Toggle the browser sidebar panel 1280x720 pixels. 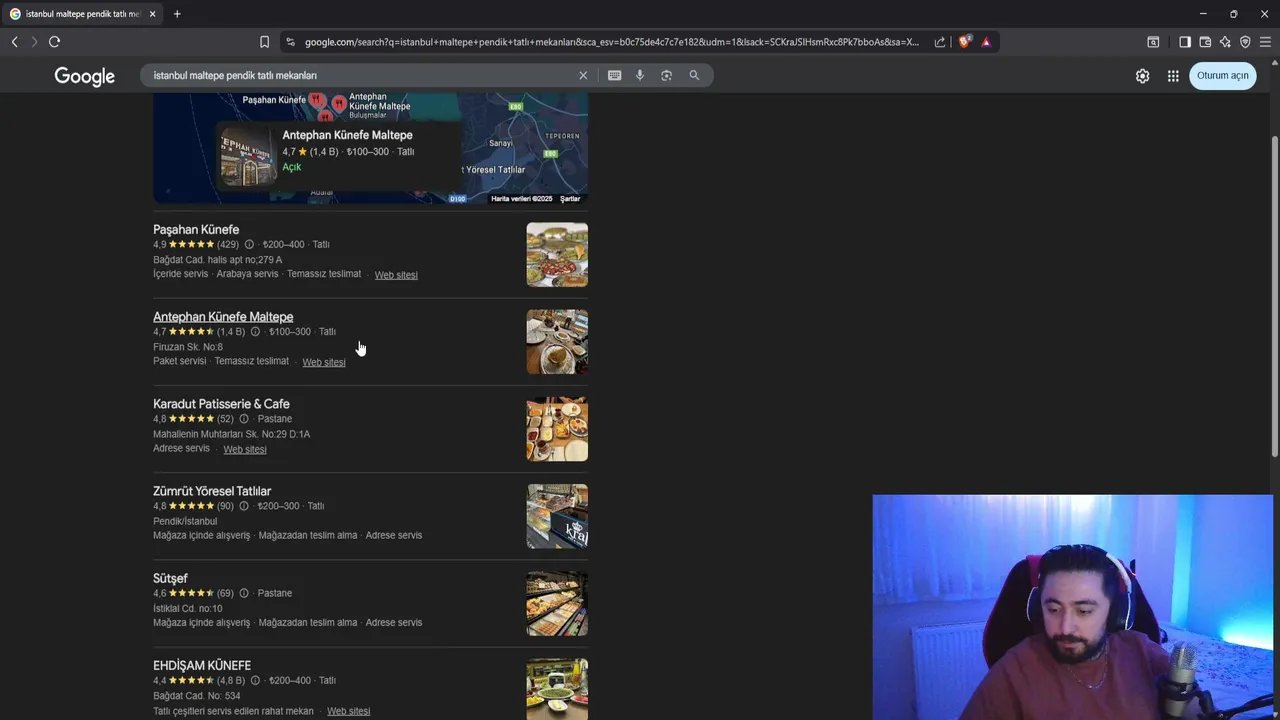coord(1185,42)
